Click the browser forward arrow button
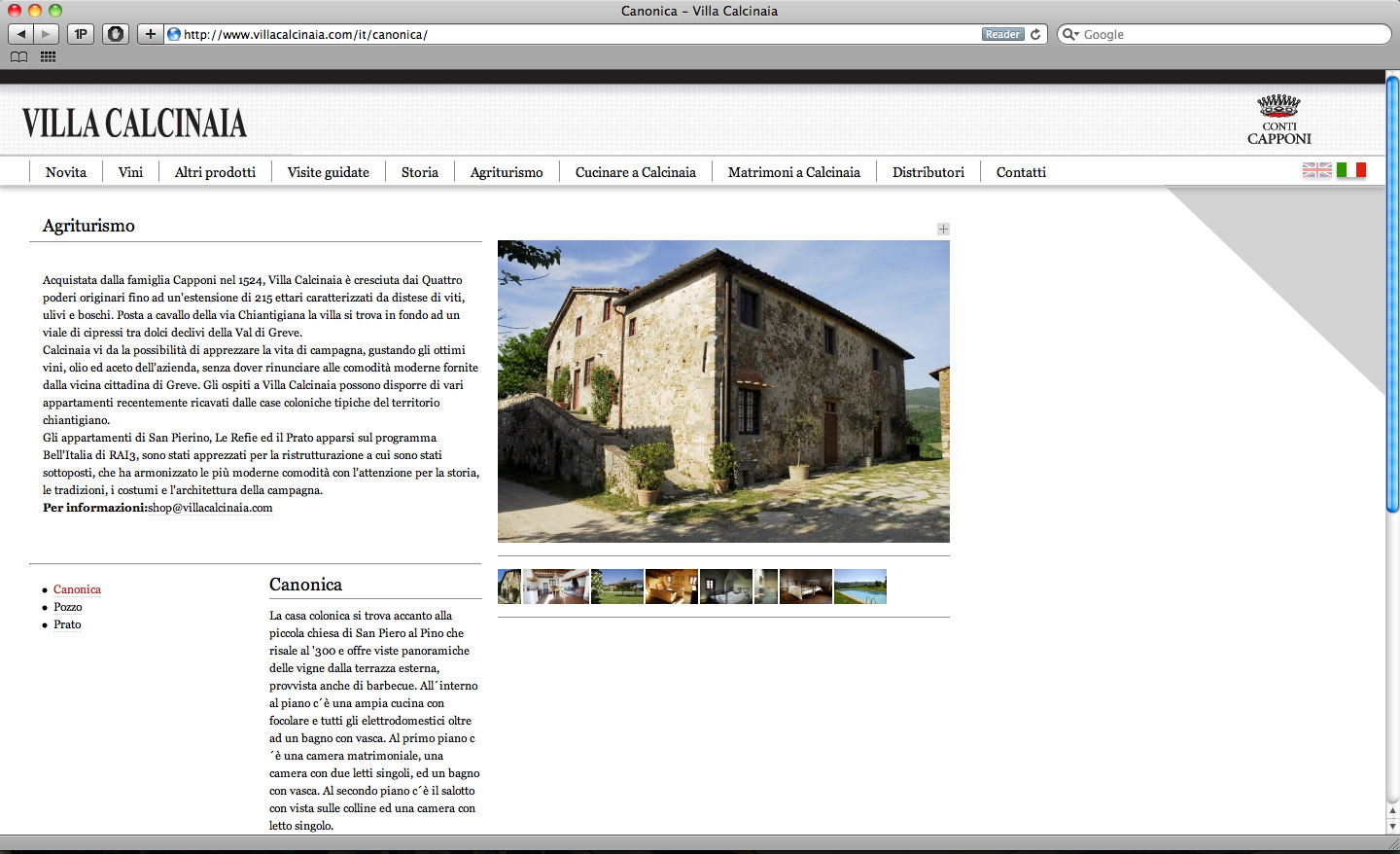1400x854 pixels. (x=47, y=34)
